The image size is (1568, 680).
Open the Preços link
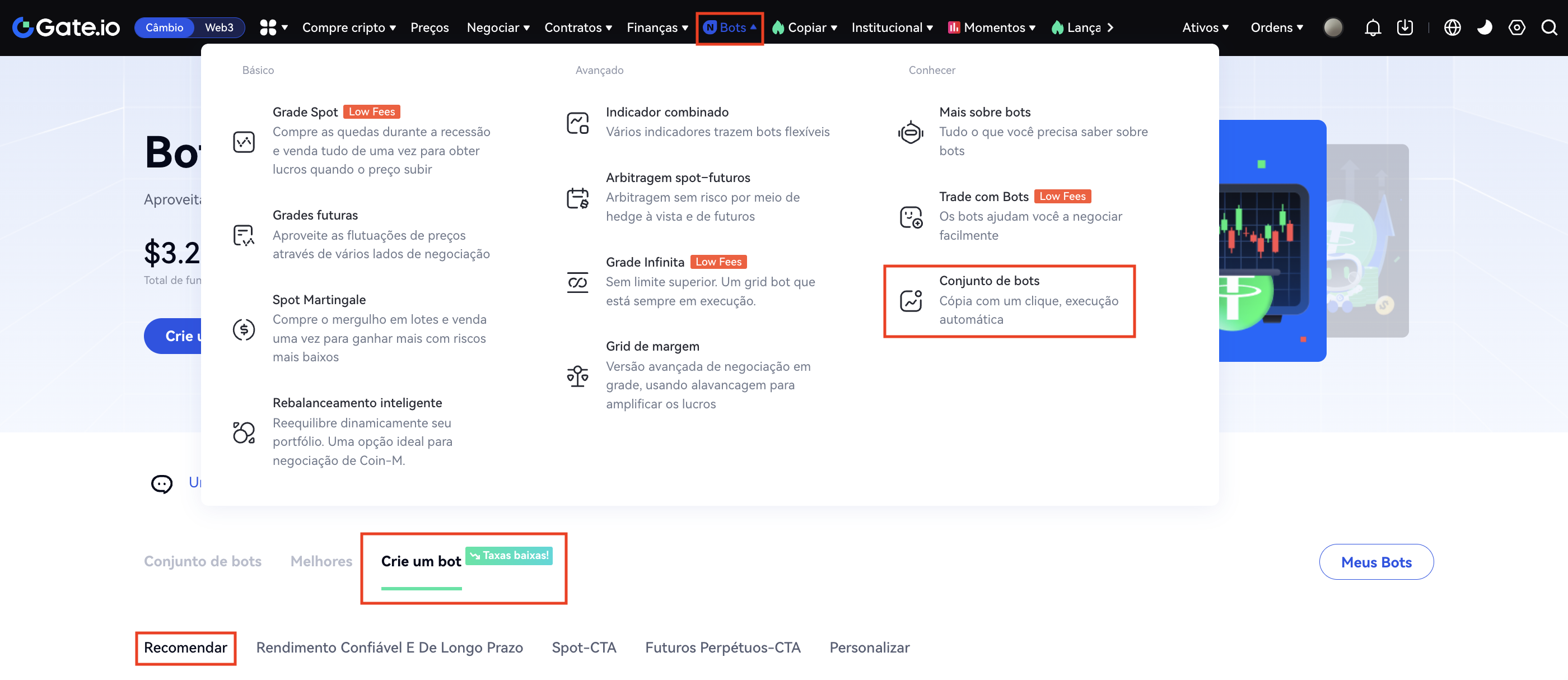coord(429,27)
